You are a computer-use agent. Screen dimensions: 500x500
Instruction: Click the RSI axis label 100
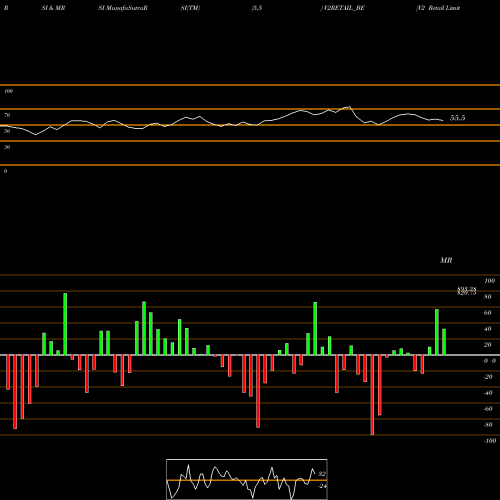8,91
